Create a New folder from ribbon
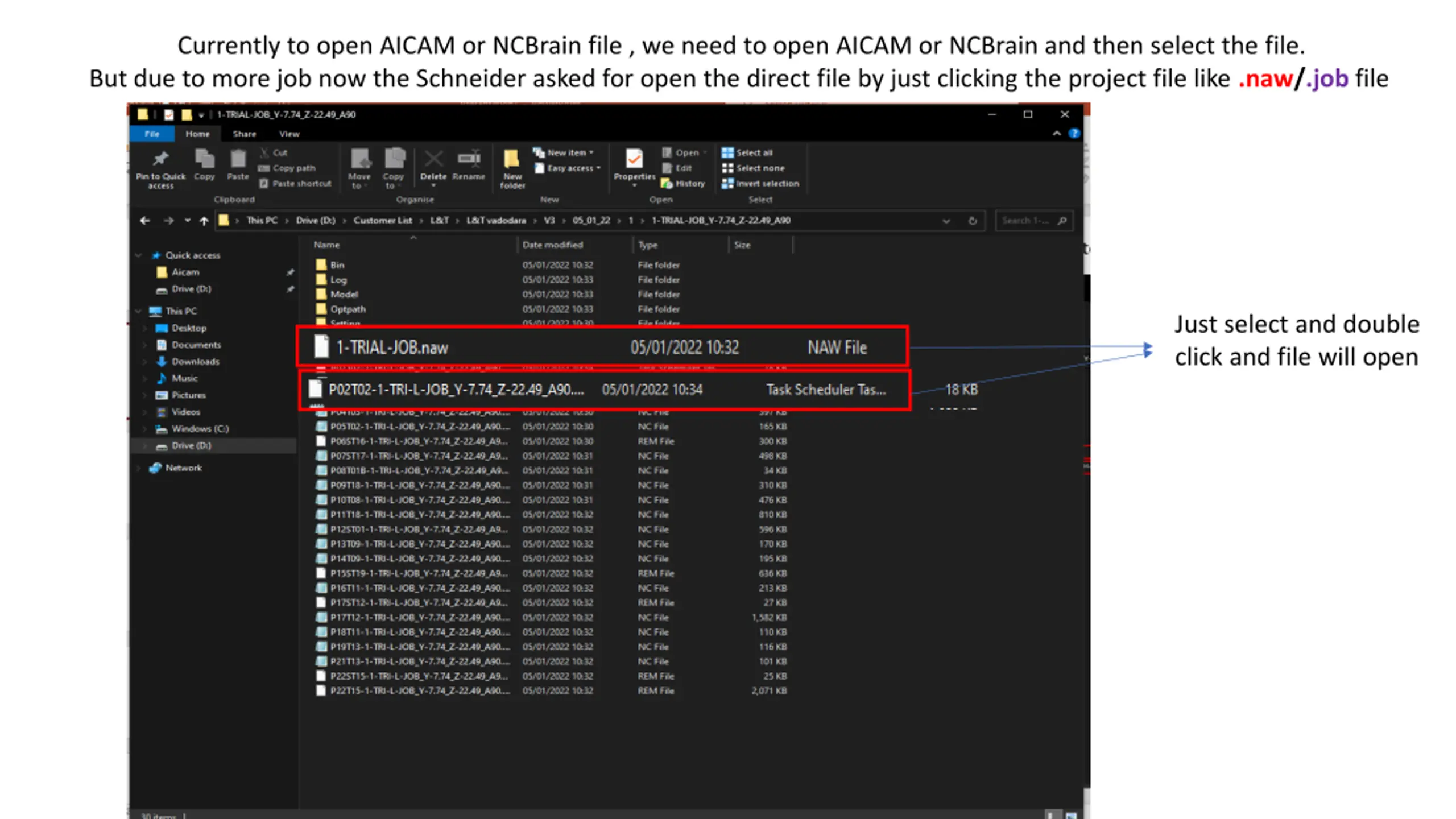Image resolution: width=1456 pixels, height=819 pixels. tap(512, 169)
